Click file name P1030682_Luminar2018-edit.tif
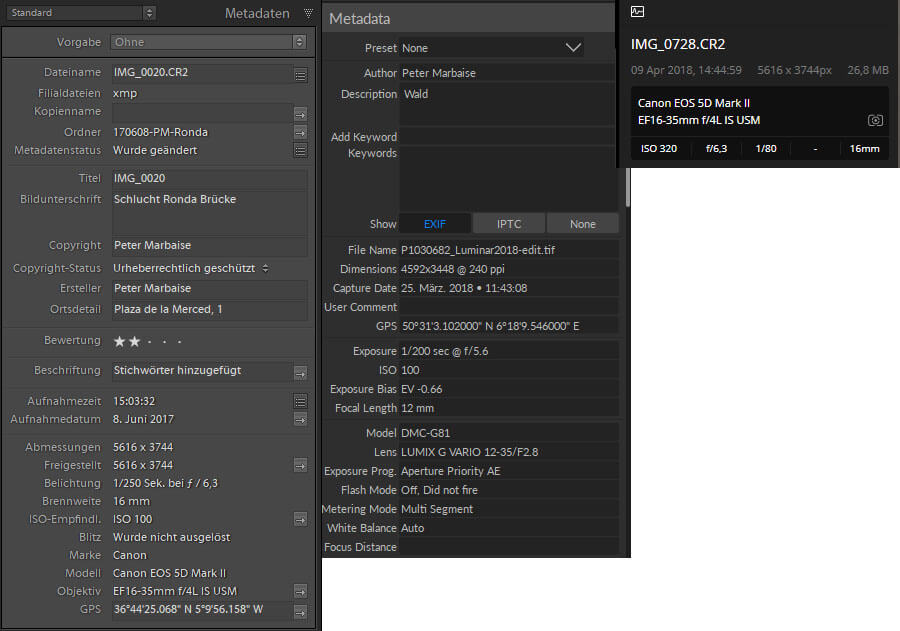900x631 pixels. point(478,250)
